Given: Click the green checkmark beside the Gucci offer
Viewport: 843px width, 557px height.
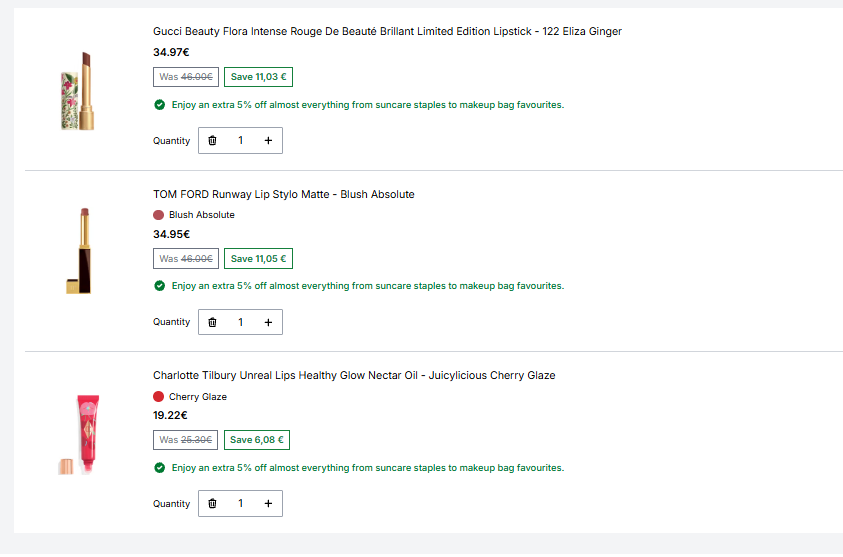Looking at the screenshot, I should (159, 105).
